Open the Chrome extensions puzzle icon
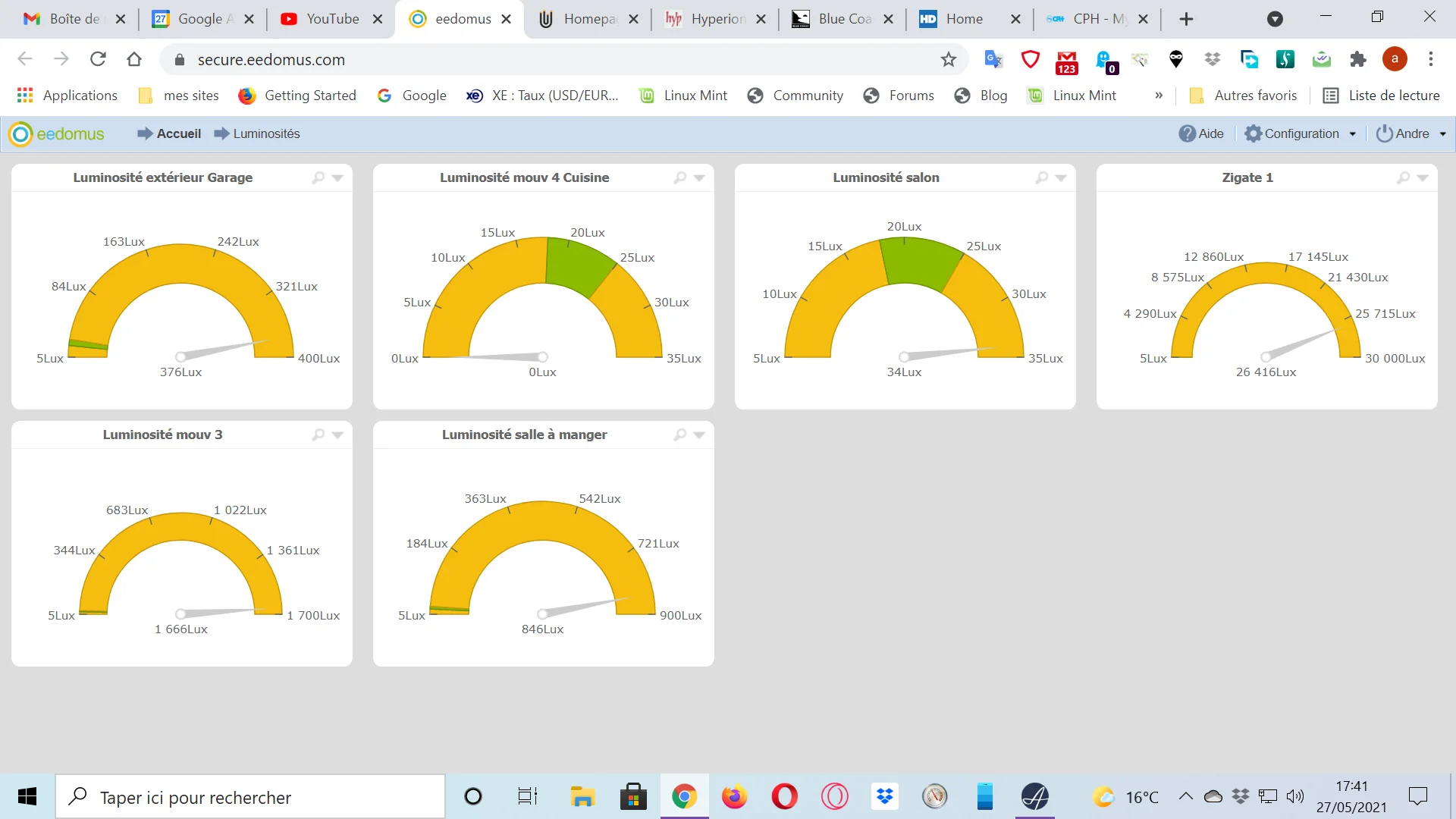 coord(1358,60)
